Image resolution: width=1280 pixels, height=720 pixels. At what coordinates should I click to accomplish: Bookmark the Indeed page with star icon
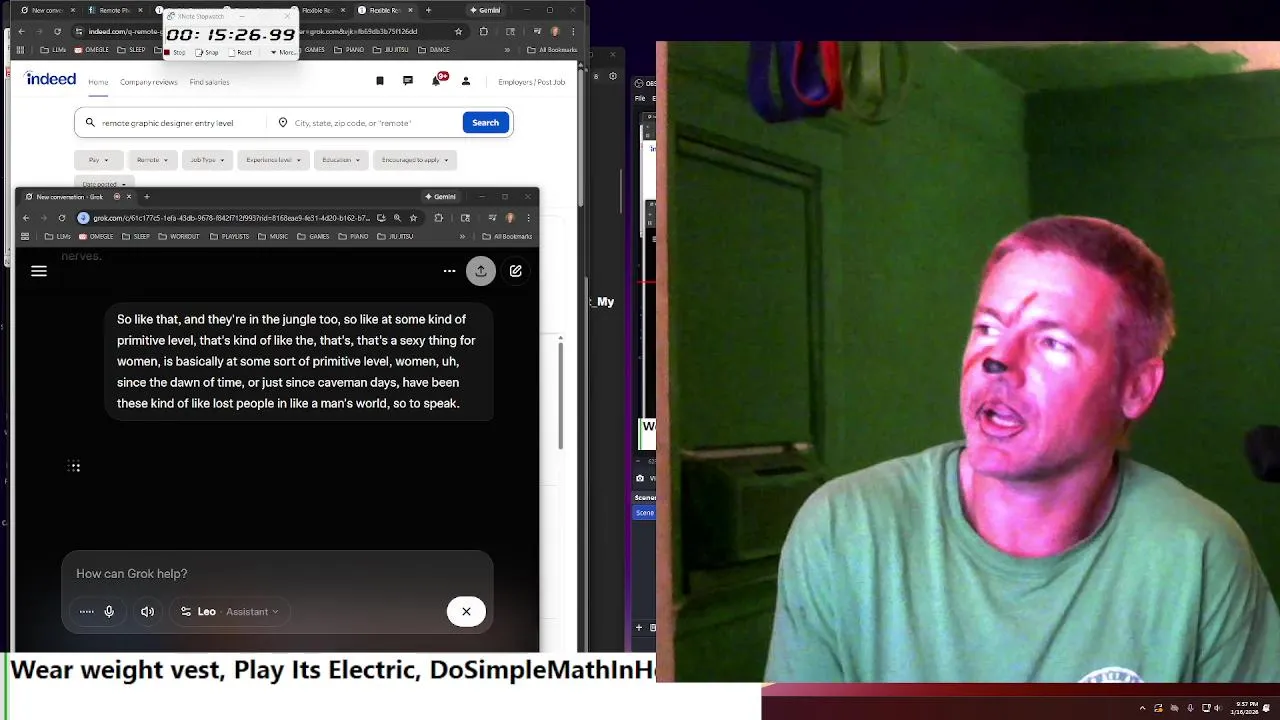[458, 31]
